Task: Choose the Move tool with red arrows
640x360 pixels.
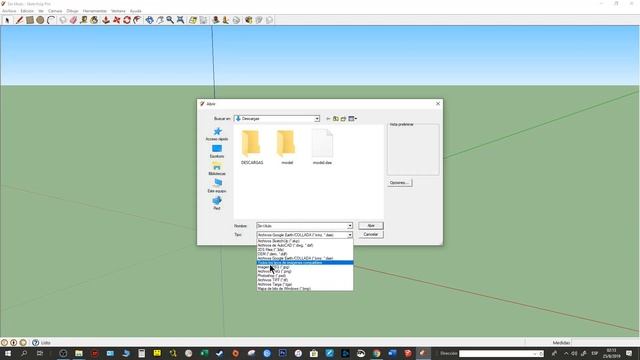Action: click(116, 20)
